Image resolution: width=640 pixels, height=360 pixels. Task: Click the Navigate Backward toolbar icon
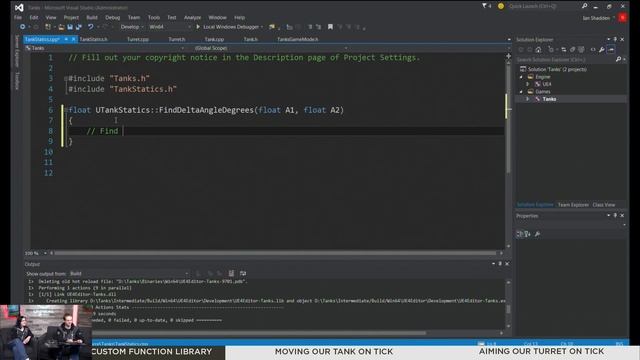pyautogui.click(x=22, y=27)
